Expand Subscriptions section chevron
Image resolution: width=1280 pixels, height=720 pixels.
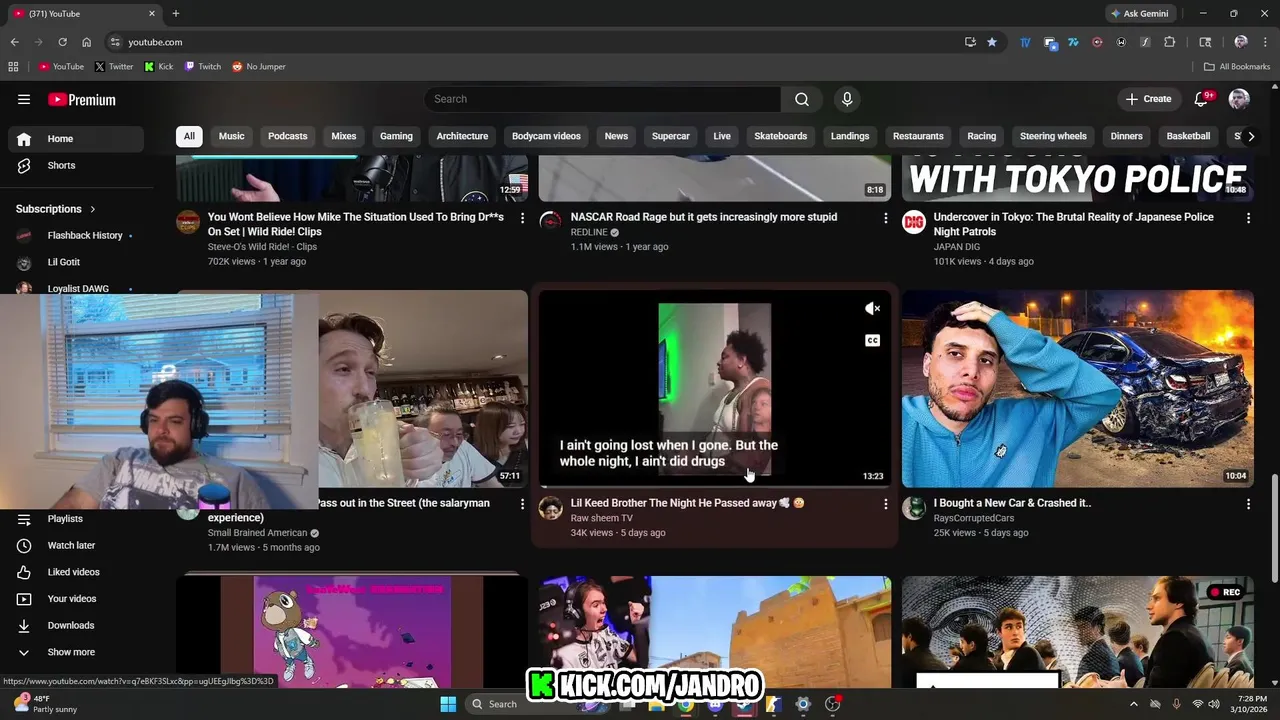click(93, 209)
